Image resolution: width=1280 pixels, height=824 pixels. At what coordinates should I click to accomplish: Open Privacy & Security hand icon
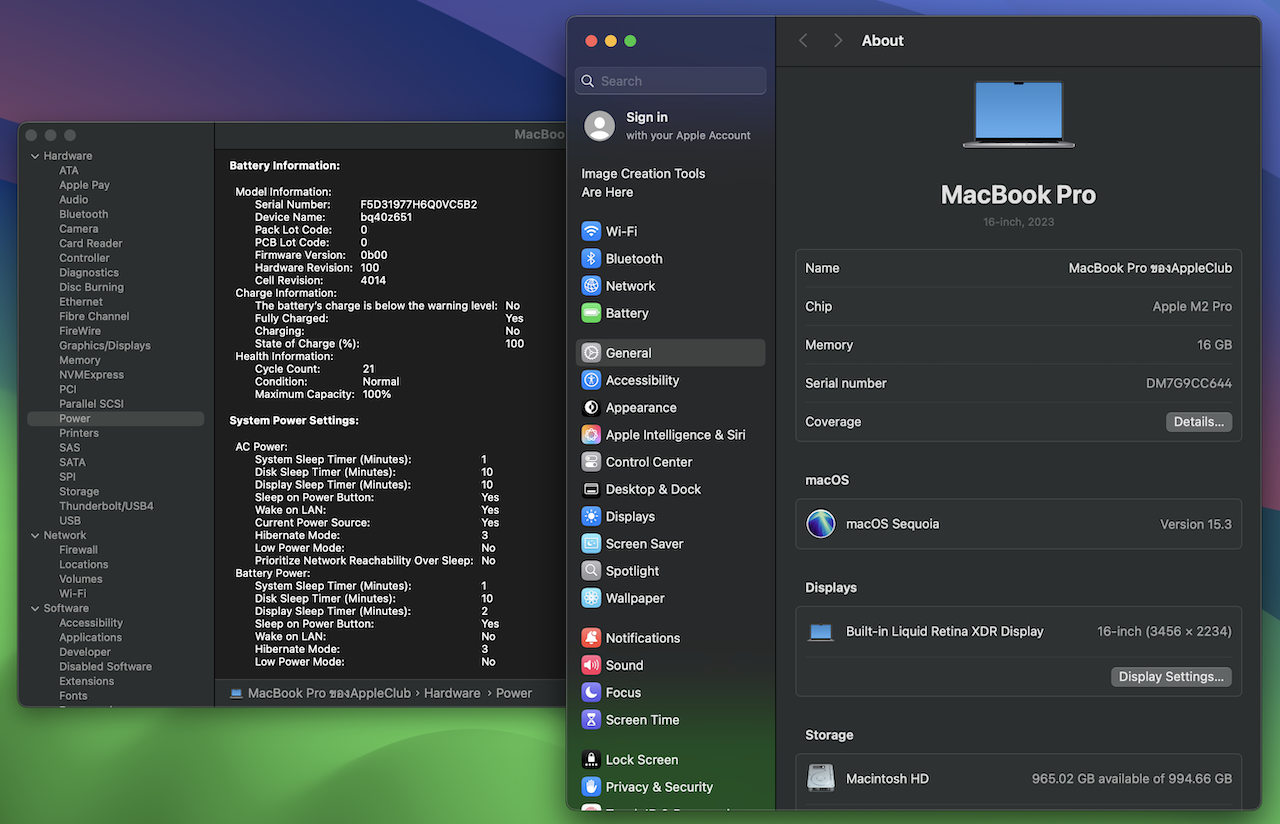(591, 787)
